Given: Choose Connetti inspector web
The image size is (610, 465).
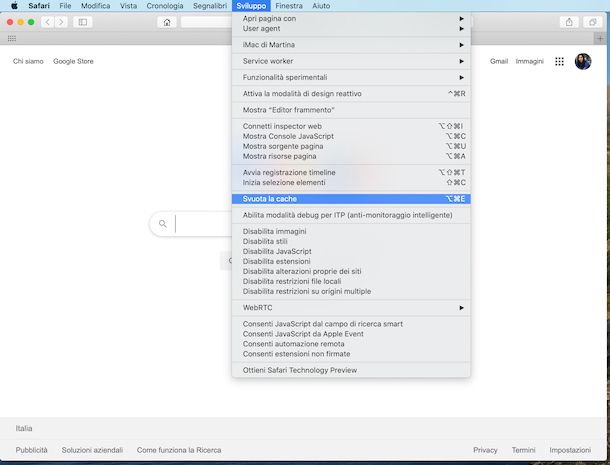Looking at the screenshot, I should (351, 126).
